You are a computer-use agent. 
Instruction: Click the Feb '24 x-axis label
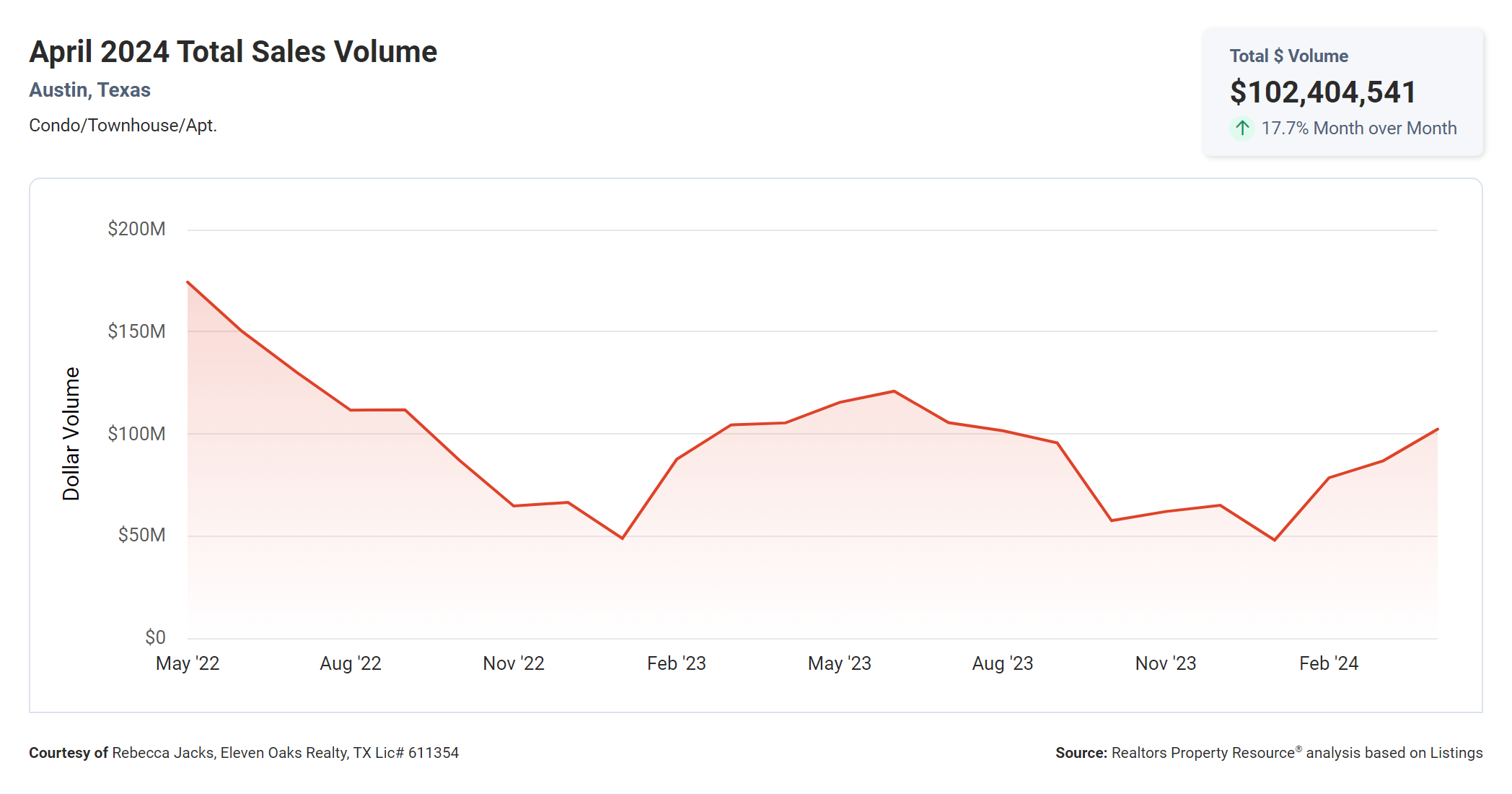point(1328,663)
